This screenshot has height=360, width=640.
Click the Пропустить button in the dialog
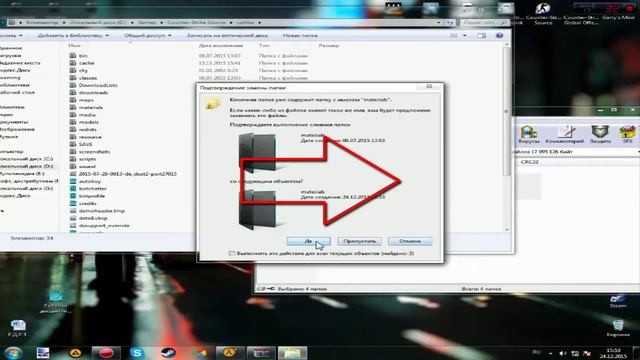click(x=360, y=241)
